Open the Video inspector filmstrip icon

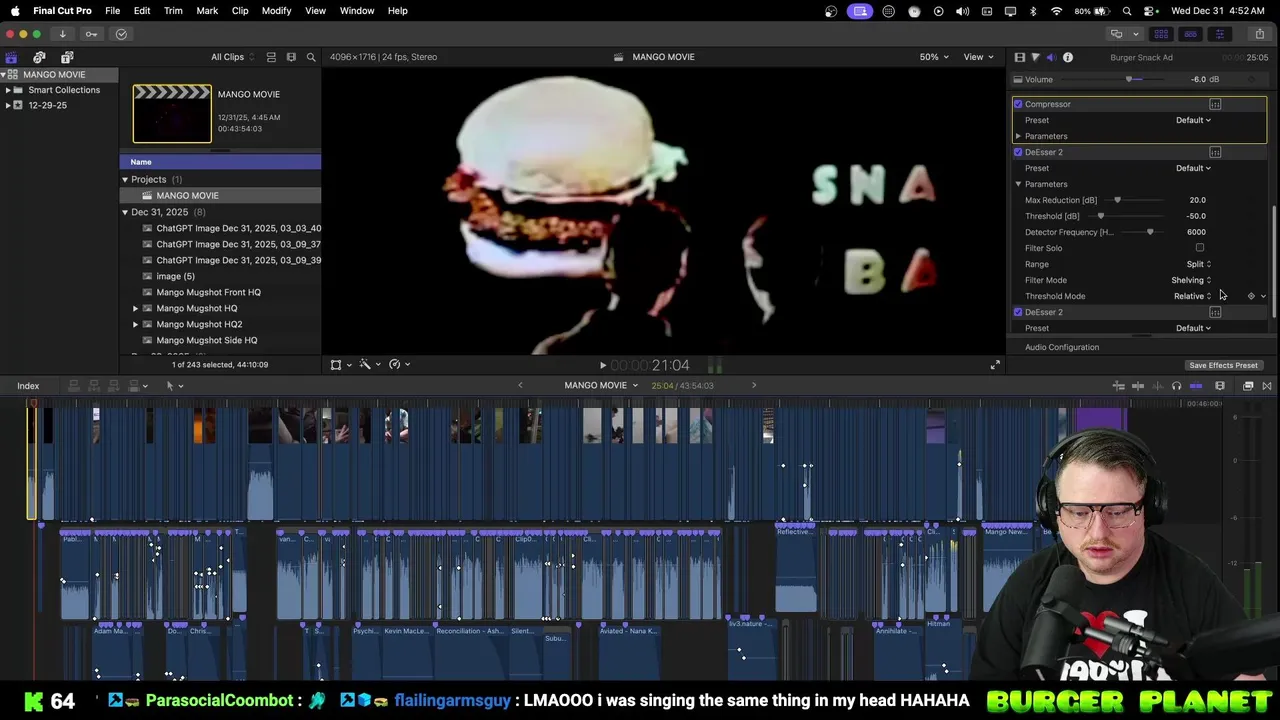[x=1019, y=57]
